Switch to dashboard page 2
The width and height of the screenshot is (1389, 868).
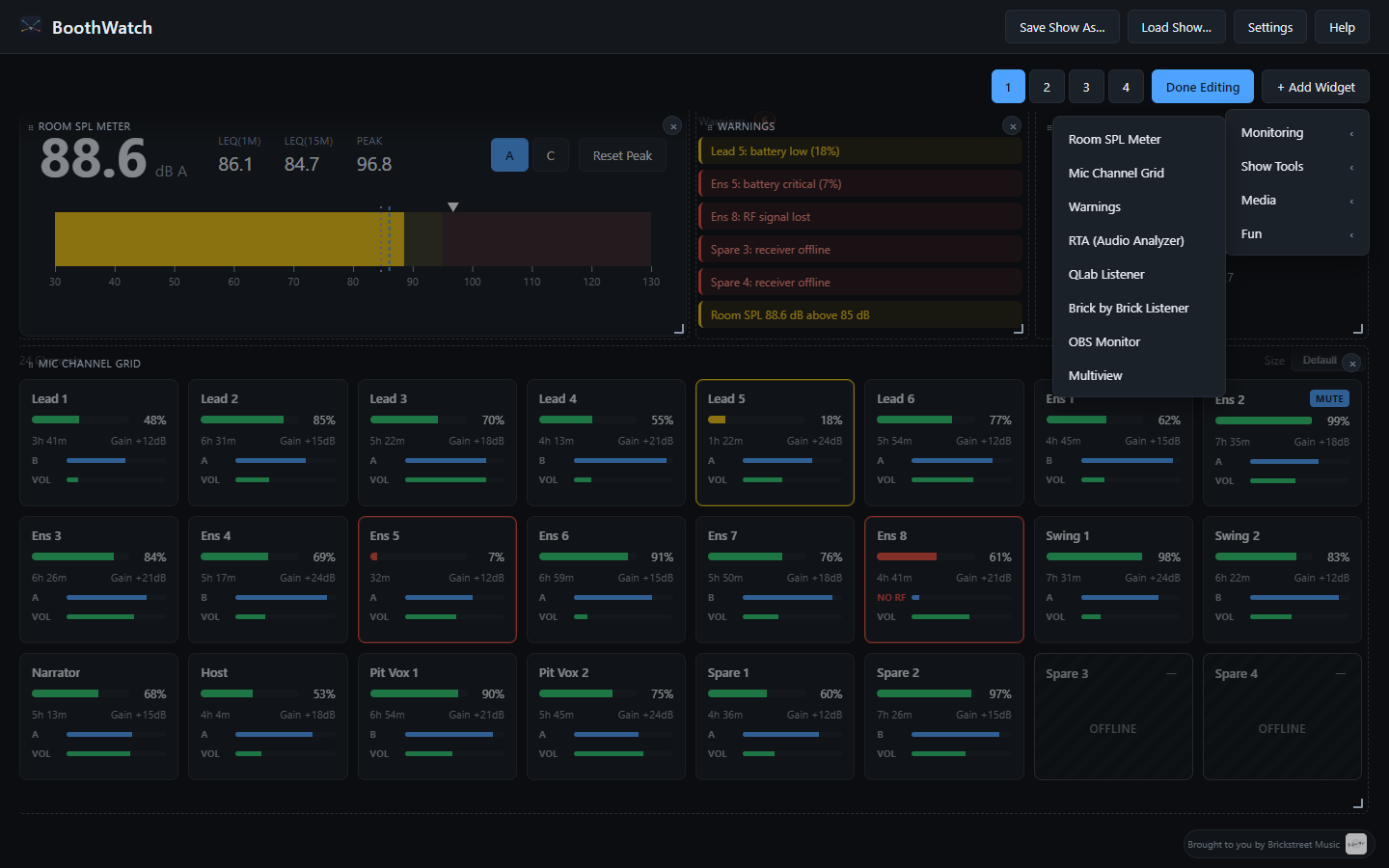pos(1047,87)
